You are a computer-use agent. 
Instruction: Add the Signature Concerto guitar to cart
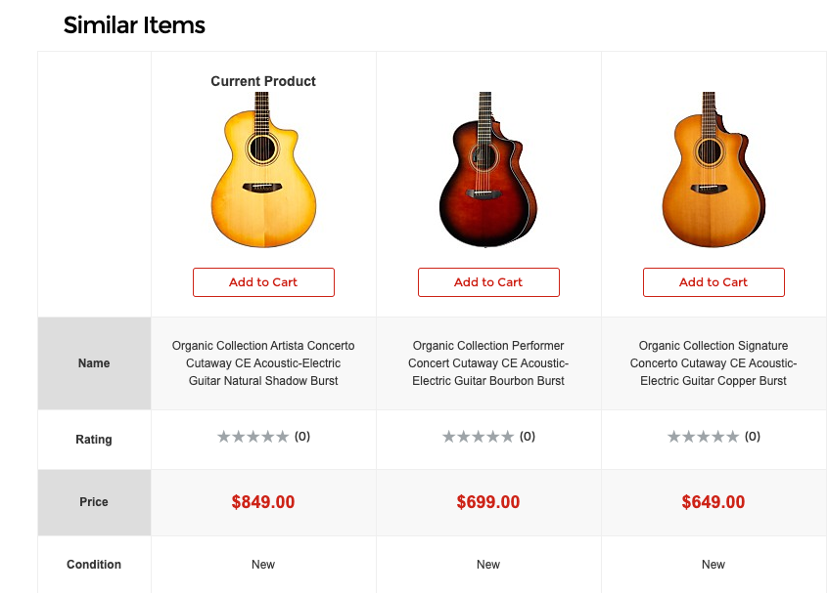(x=713, y=282)
